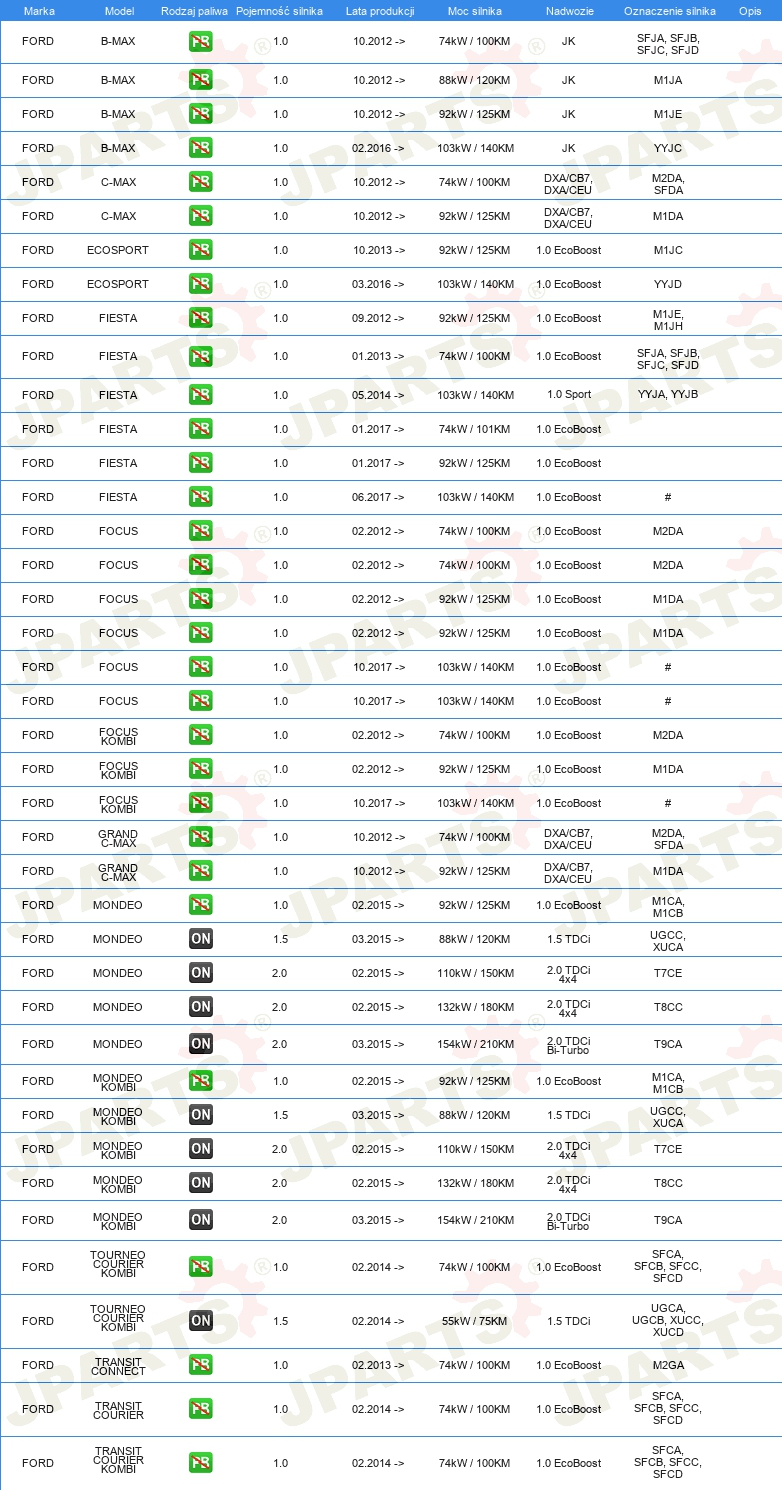
Task: Select the Ecosport 03.2016 production date cell
Action: click(378, 284)
